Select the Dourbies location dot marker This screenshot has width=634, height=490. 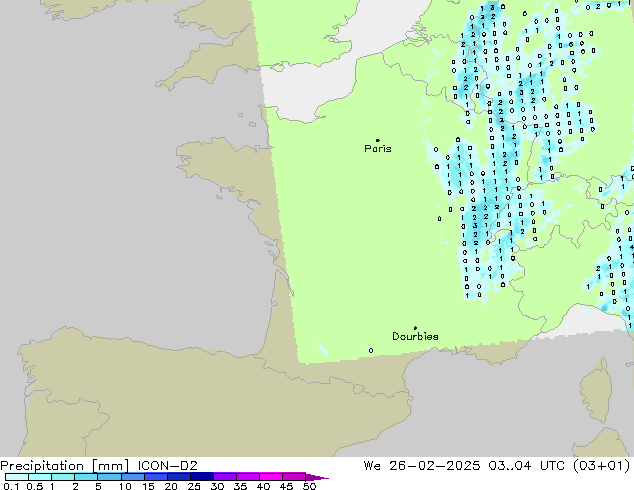point(415,328)
